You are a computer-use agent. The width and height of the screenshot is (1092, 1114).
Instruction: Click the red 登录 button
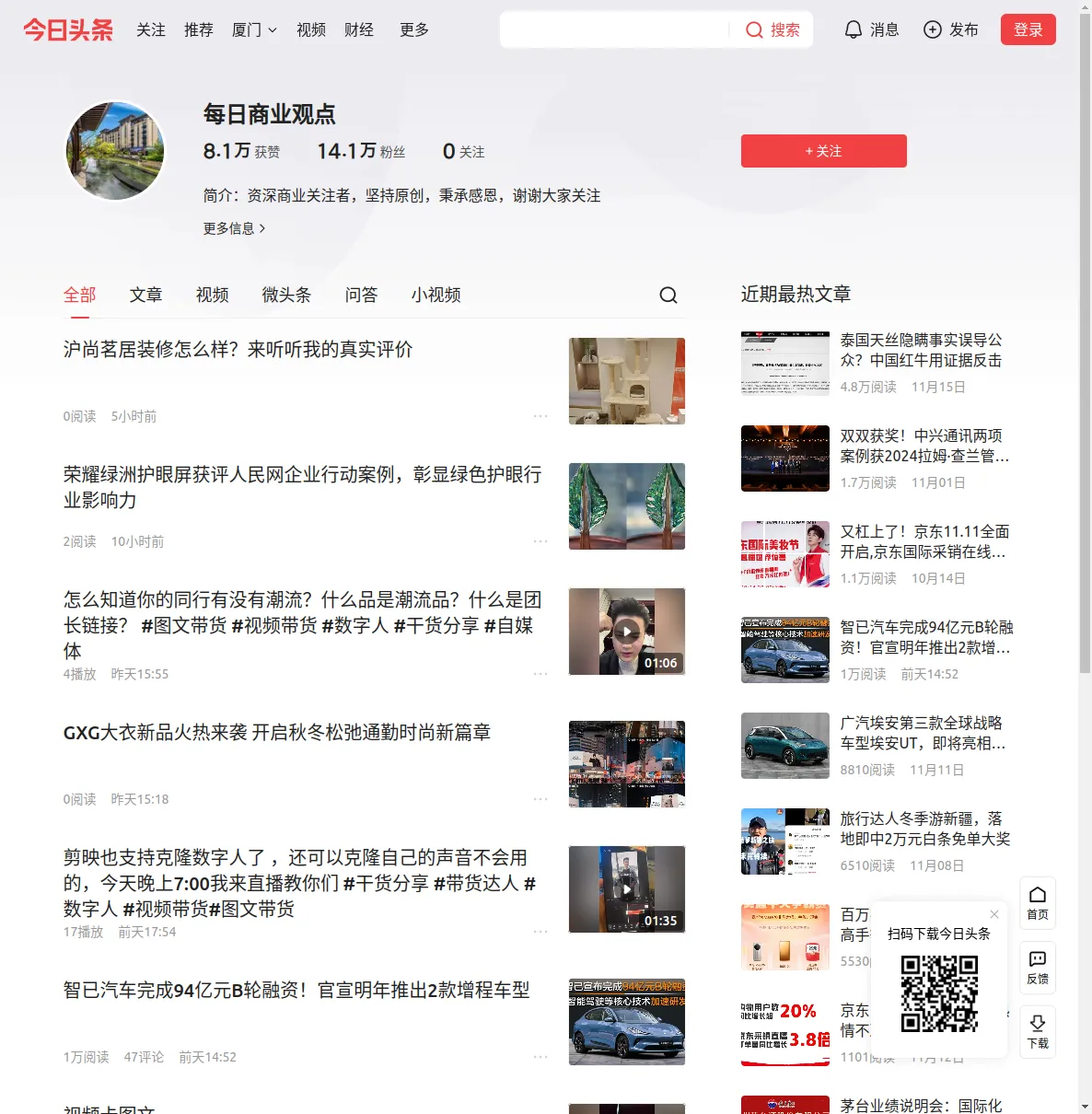tap(1028, 29)
